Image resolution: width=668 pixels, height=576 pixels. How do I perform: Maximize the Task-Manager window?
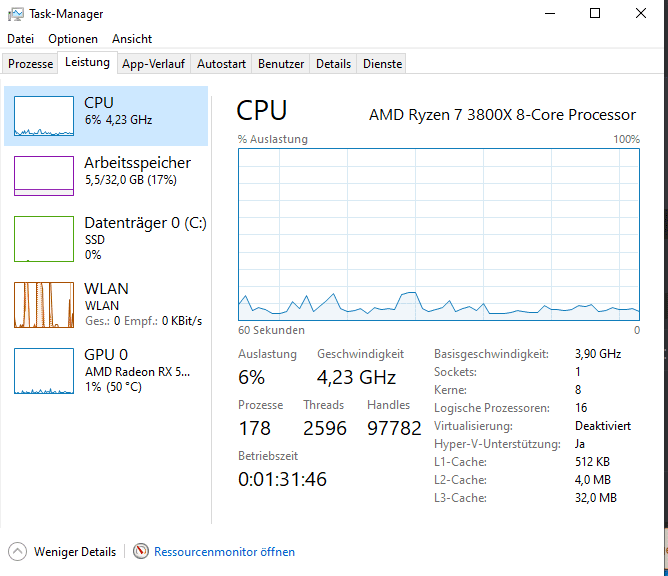(595, 14)
